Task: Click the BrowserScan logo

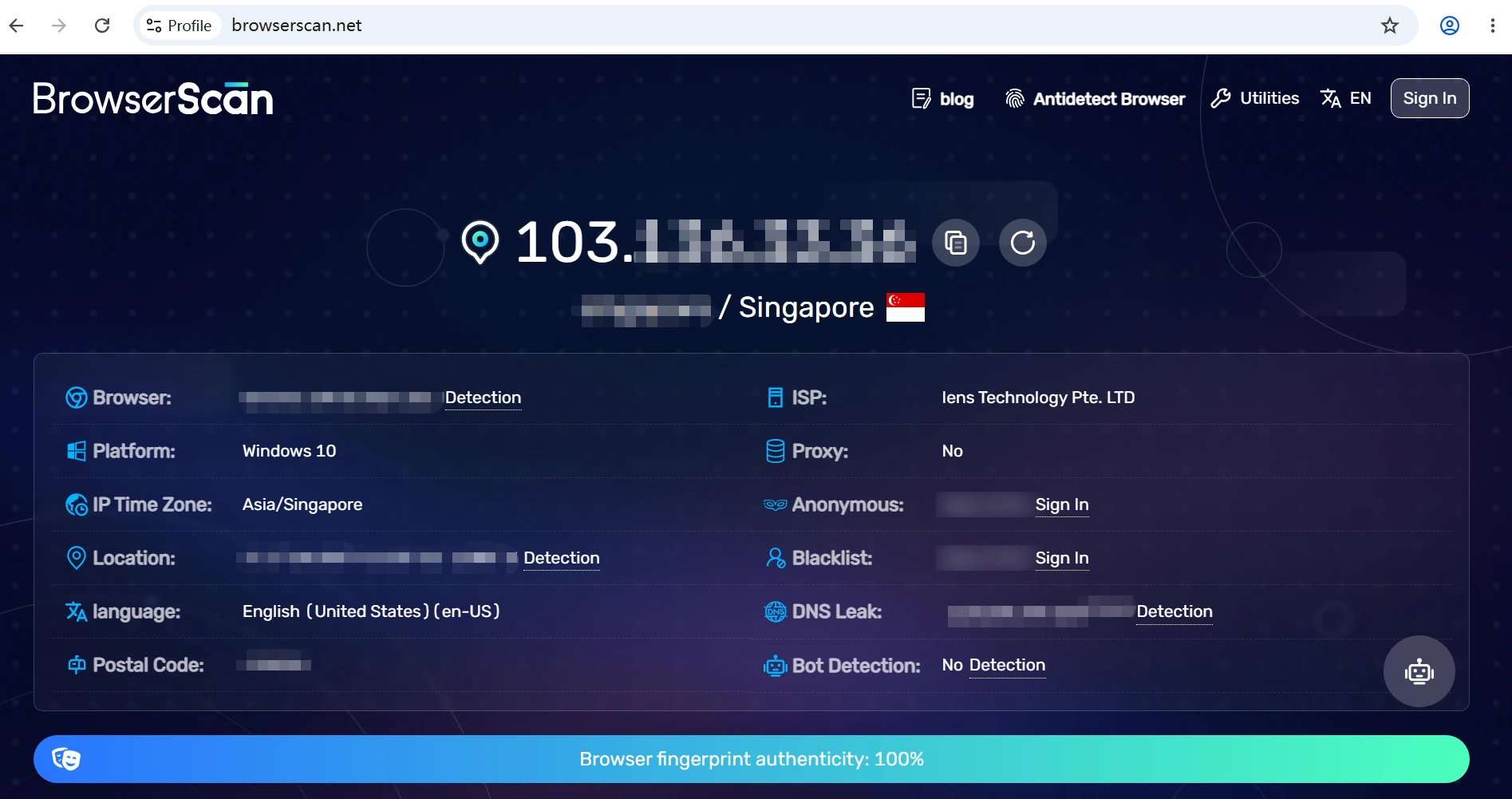Action: click(153, 99)
